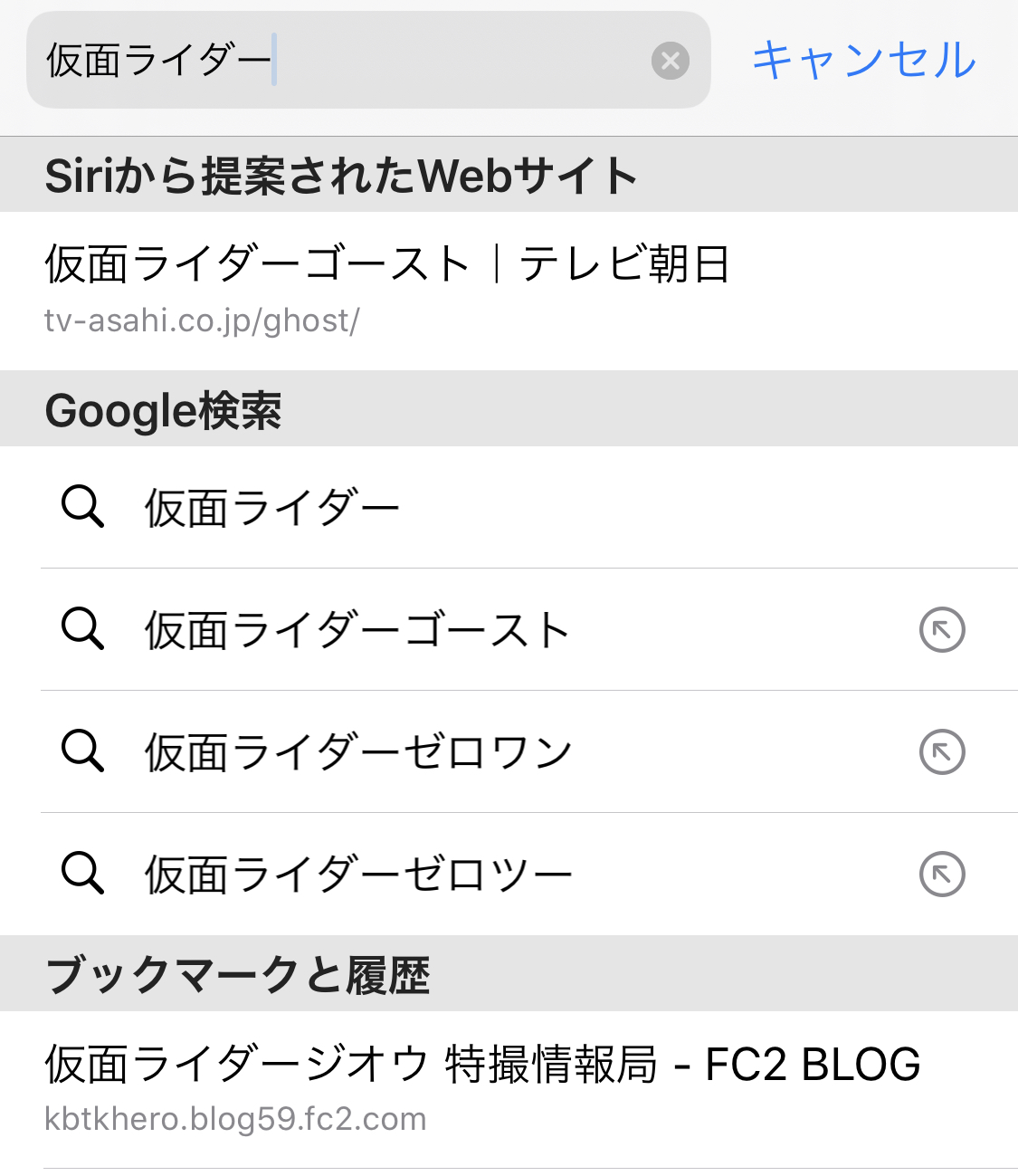This screenshot has width=1018, height=1176.
Task: Focus the 仮面ライダー search input field
Action: click(344, 61)
